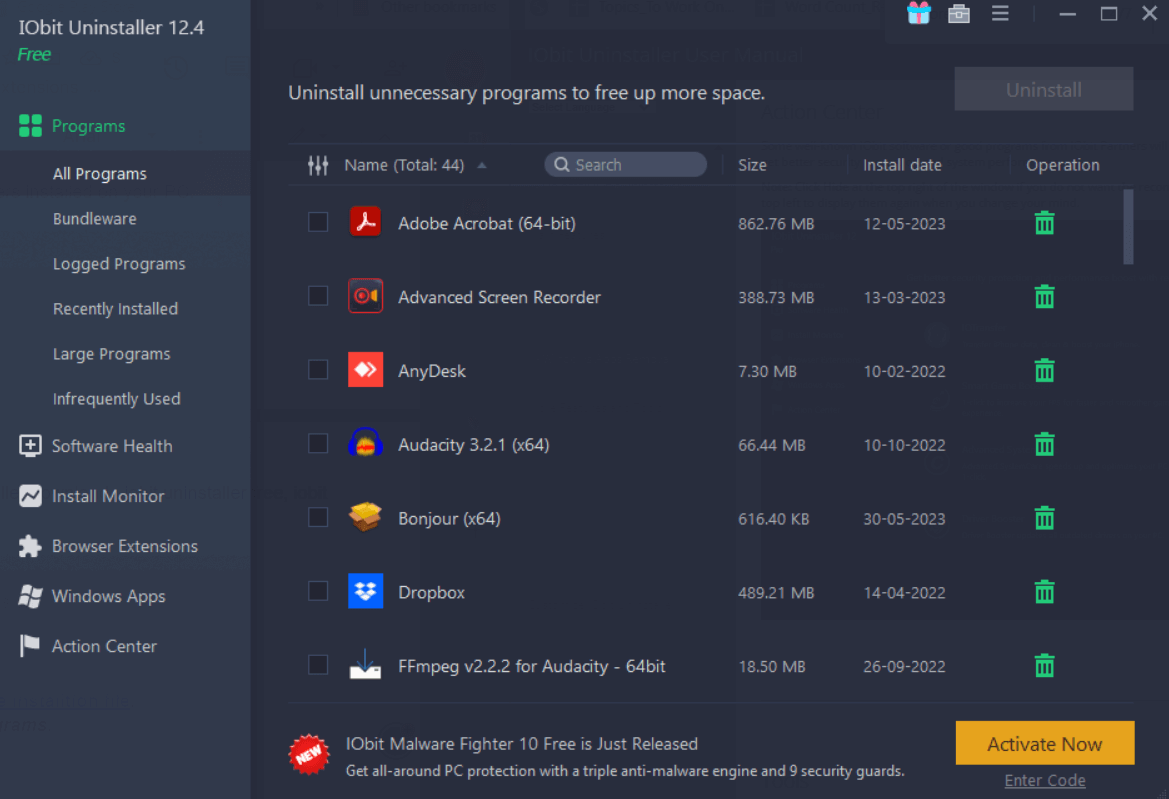
Task: Tick the FFmpeg v2.2.2 for Audacity checkbox
Action: coord(318,665)
